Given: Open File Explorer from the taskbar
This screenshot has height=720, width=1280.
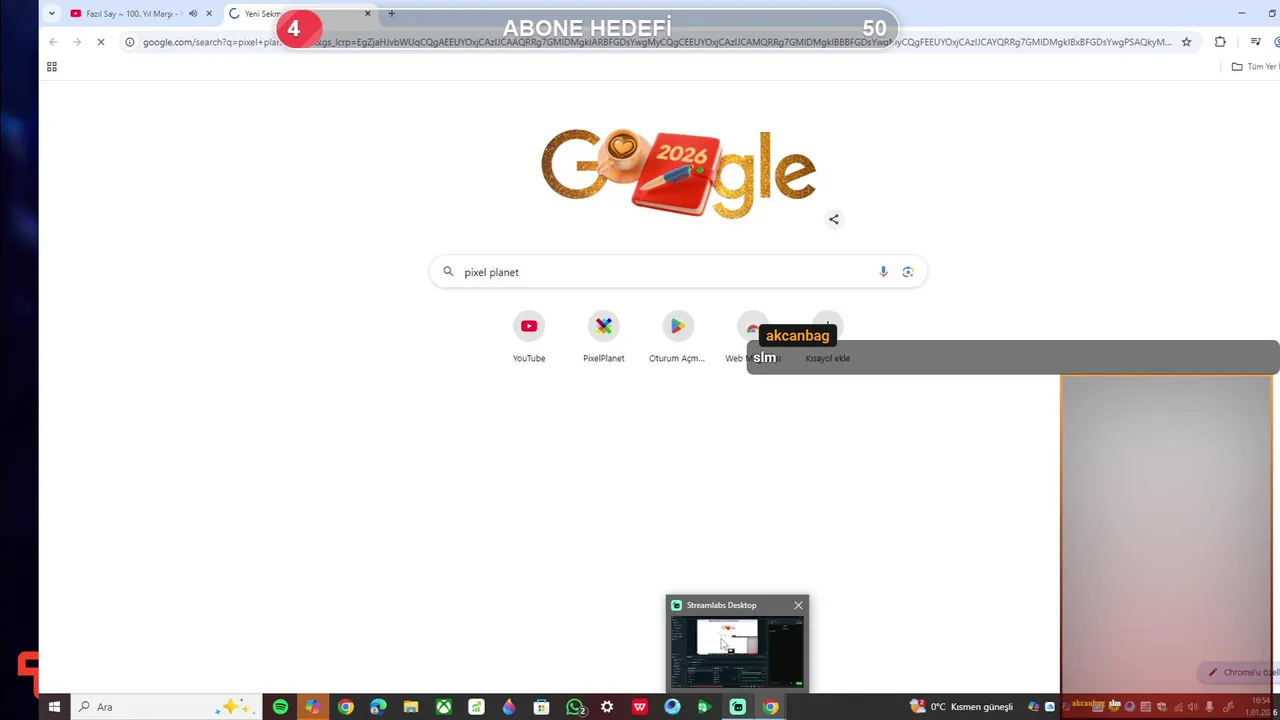Looking at the screenshot, I should coord(411,707).
